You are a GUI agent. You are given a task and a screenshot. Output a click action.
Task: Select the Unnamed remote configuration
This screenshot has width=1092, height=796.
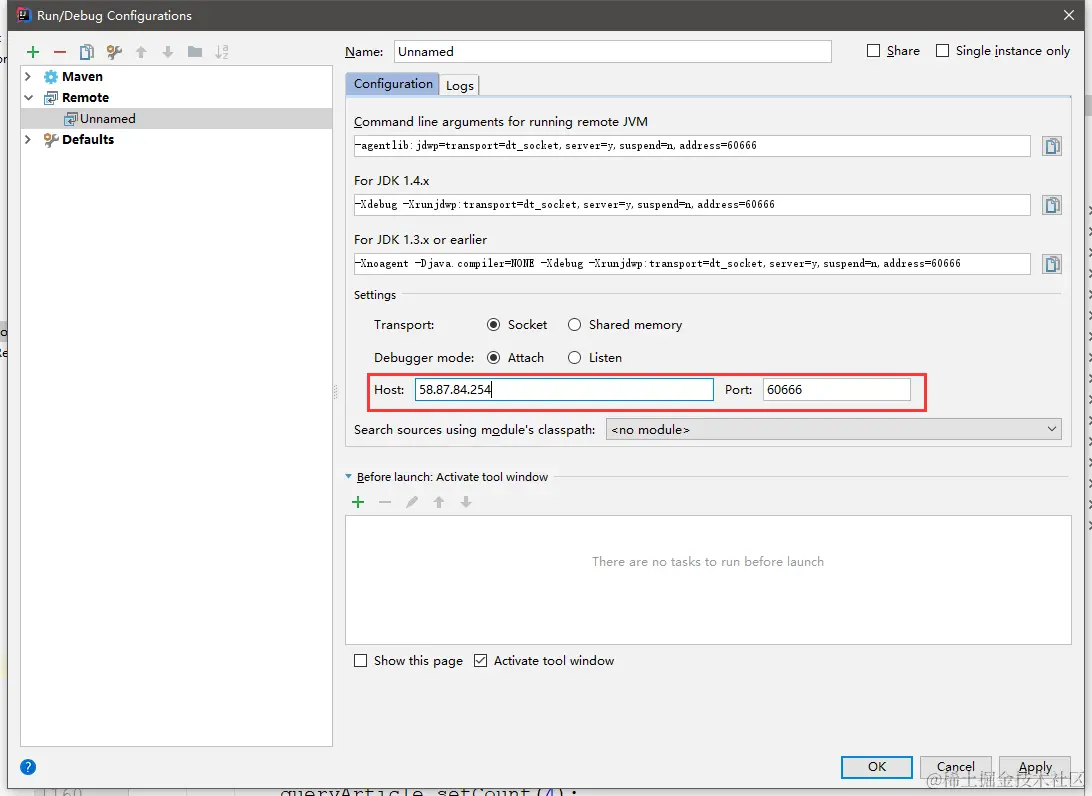(x=176, y=118)
